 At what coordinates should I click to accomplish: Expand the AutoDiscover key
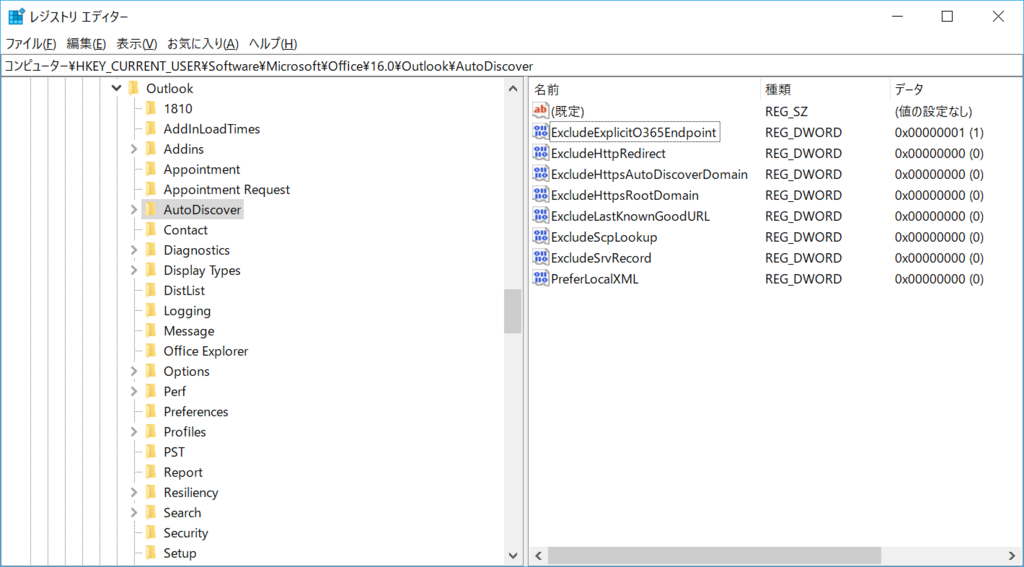pyautogui.click(x=134, y=210)
